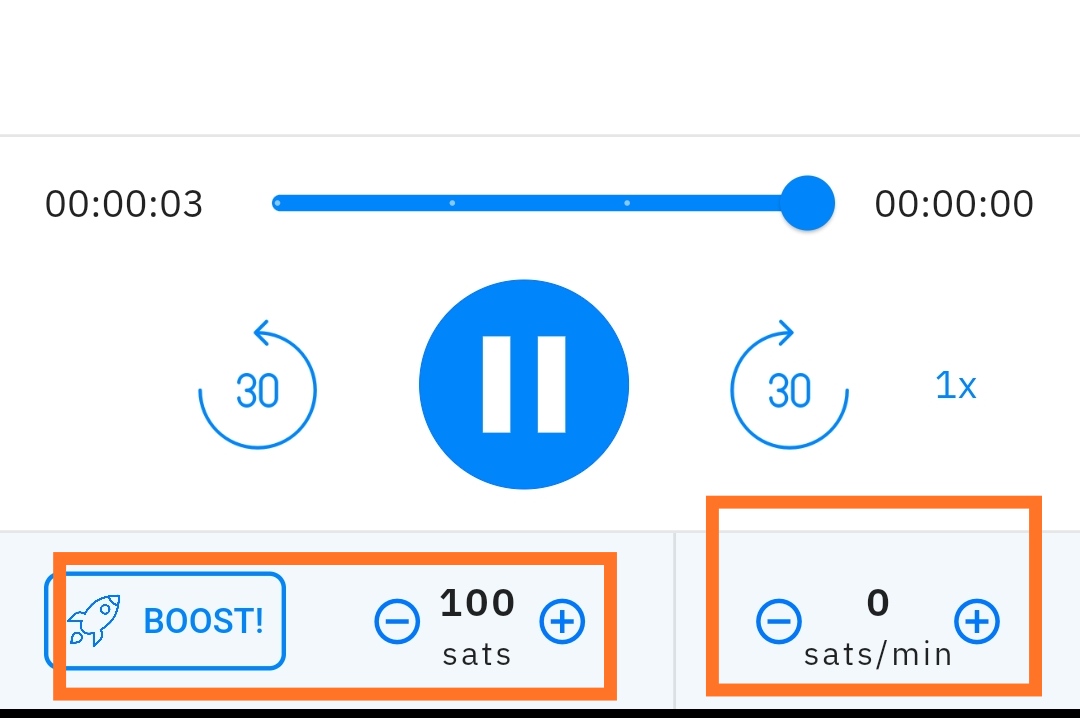
Task: Tap the remaining time 00:00:00
Action: click(954, 204)
